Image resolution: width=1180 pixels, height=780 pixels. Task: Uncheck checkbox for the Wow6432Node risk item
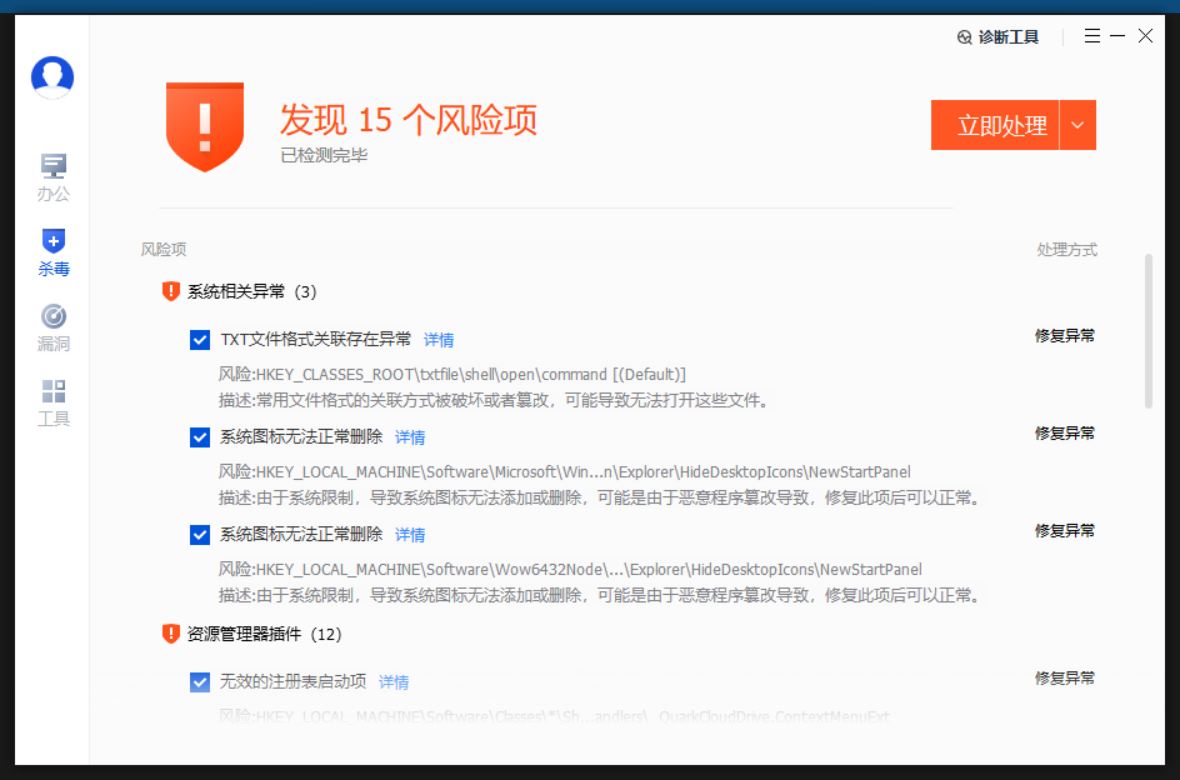pyautogui.click(x=199, y=535)
